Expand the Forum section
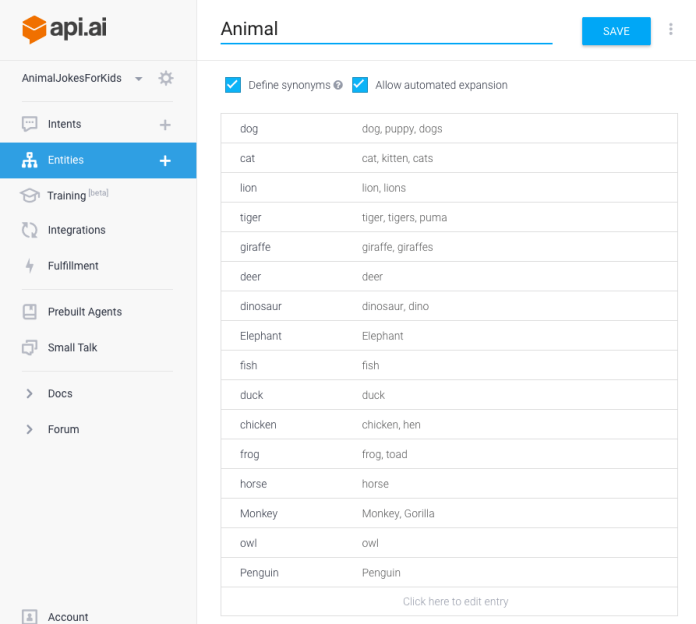696x624 pixels. tap(30, 430)
